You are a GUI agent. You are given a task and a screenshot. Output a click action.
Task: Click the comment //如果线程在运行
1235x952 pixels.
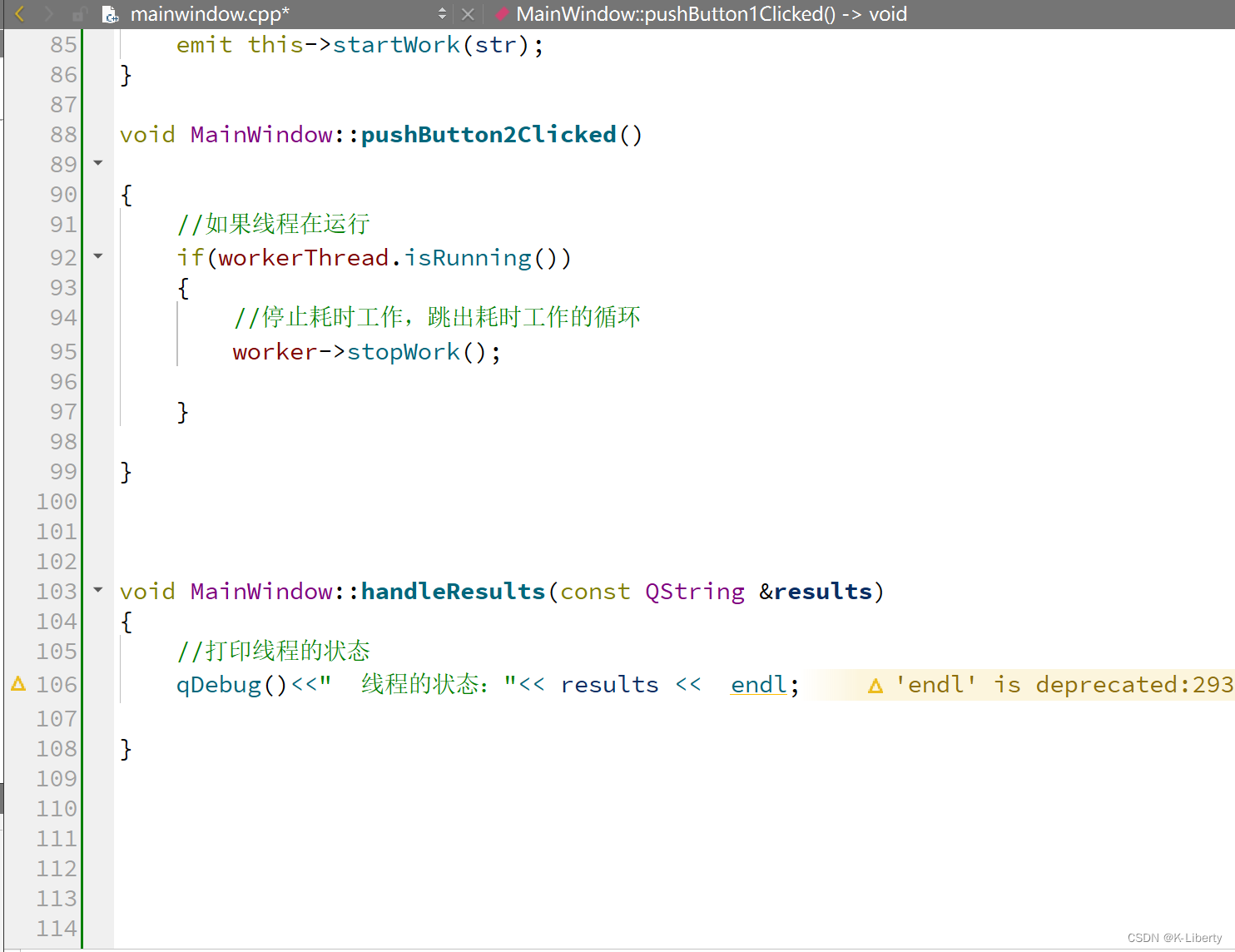(274, 224)
